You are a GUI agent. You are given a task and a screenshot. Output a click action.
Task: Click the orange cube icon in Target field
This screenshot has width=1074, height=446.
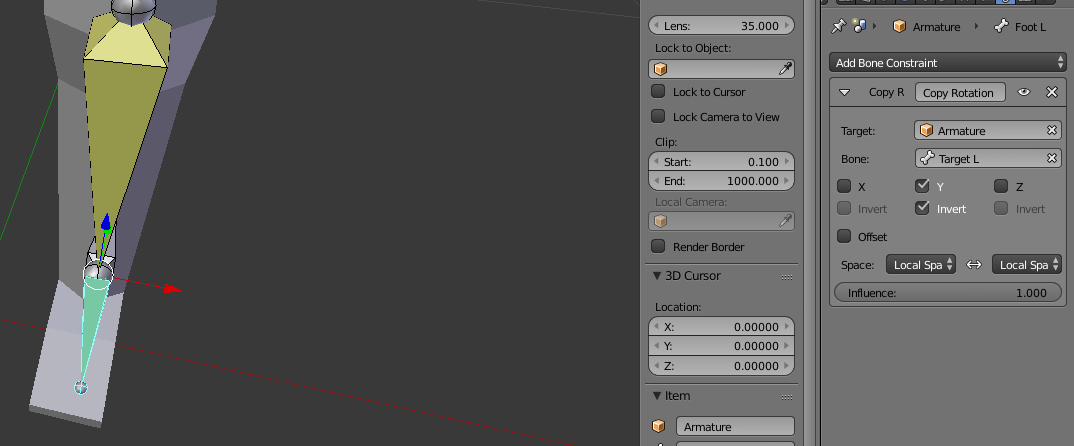pos(927,130)
